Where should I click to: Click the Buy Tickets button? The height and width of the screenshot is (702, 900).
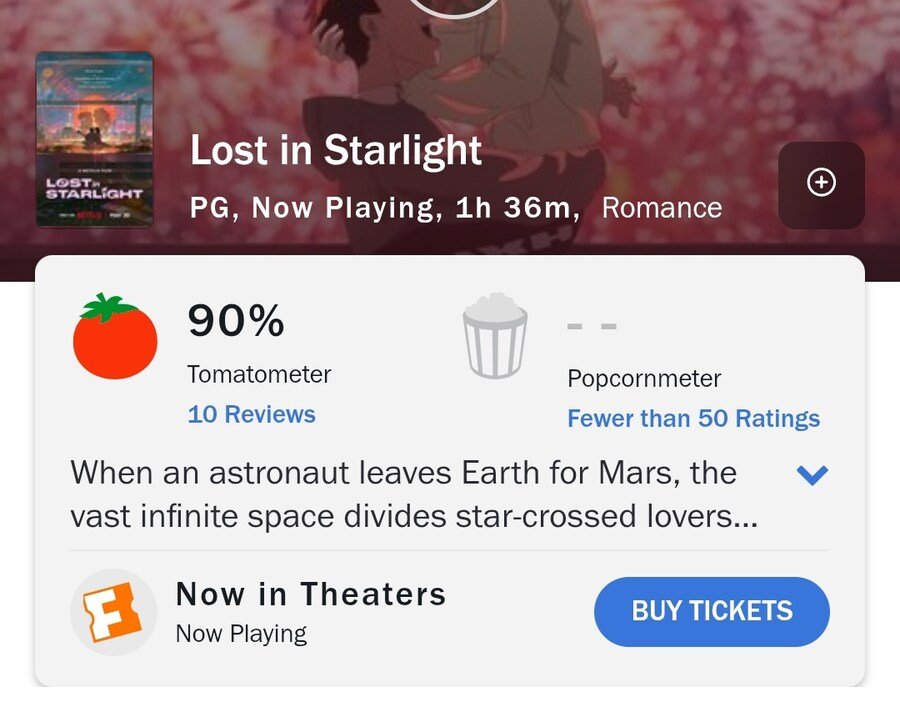[x=712, y=611]
